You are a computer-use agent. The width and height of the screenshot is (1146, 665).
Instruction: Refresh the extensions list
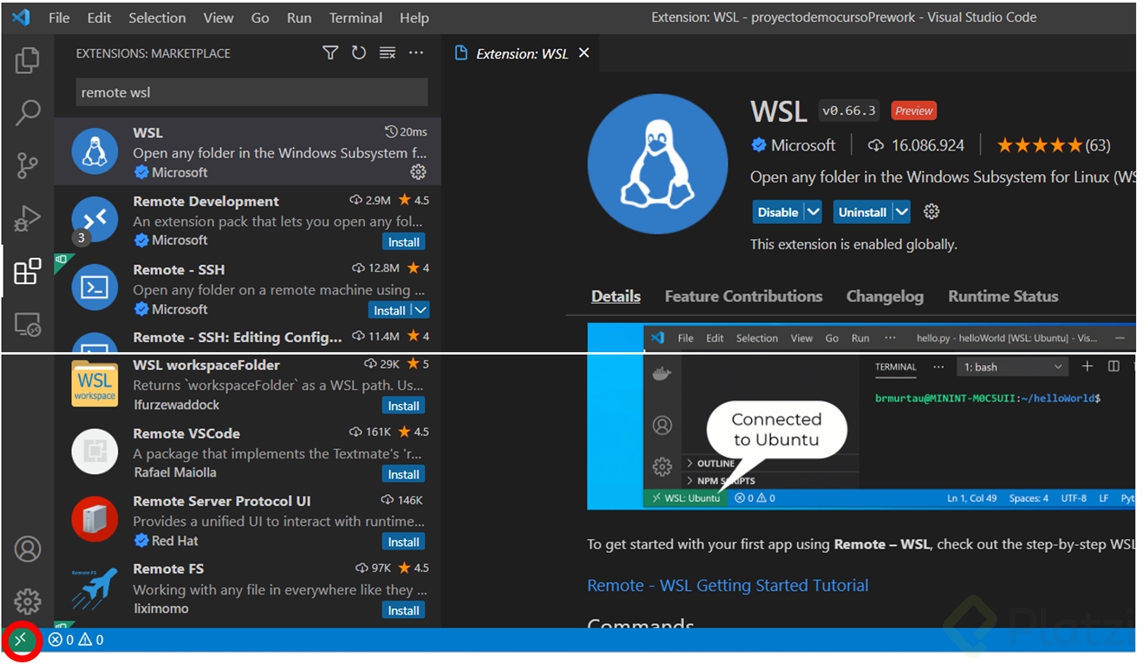click(359, 53)
